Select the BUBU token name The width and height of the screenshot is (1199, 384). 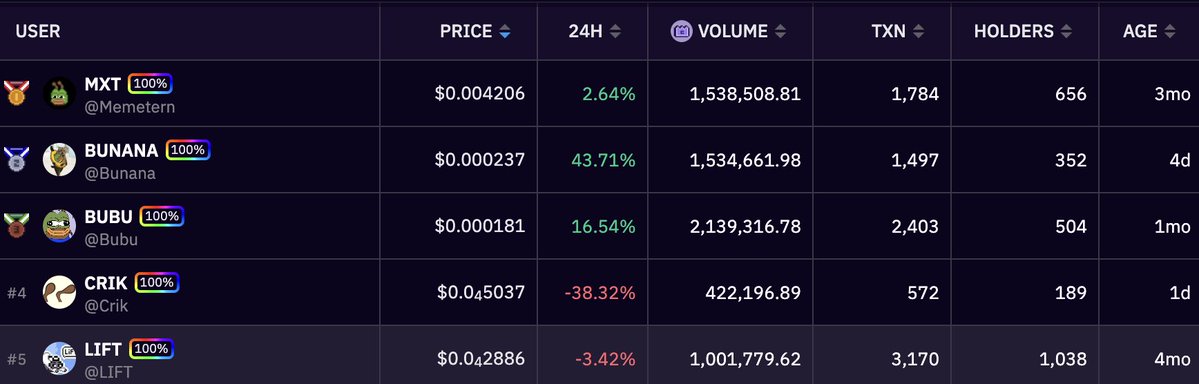[x=109, y=216]
